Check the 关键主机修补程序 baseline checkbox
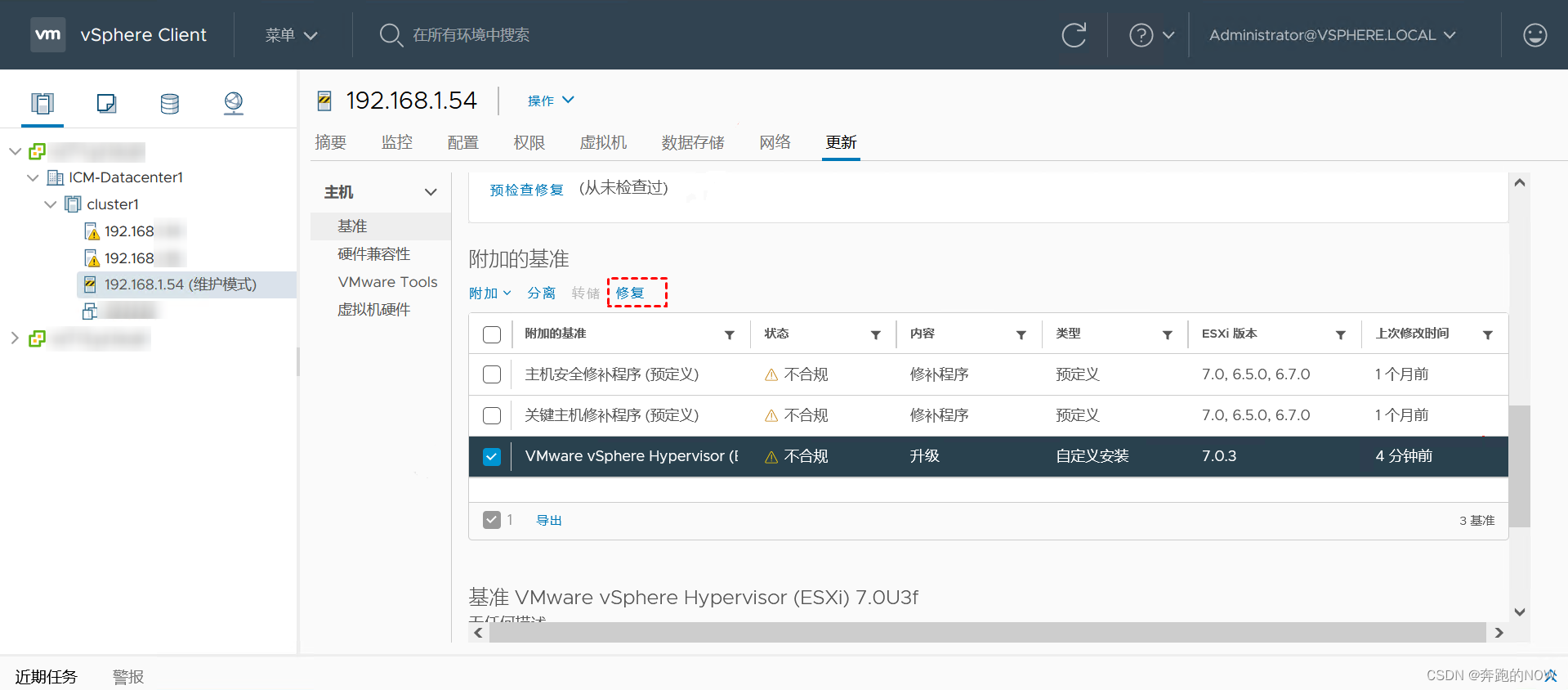The height and width of the screenshot is (690, 1568). (492, 415)
